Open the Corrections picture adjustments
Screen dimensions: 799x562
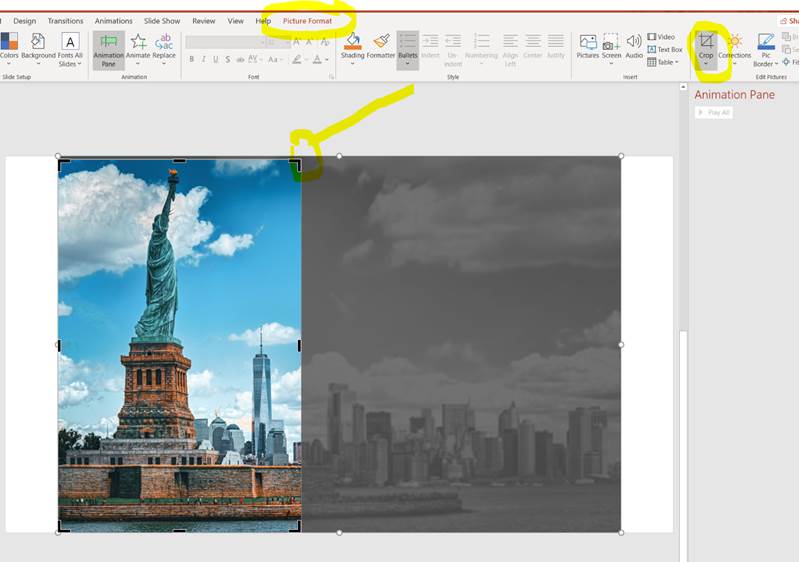point(734,43)
